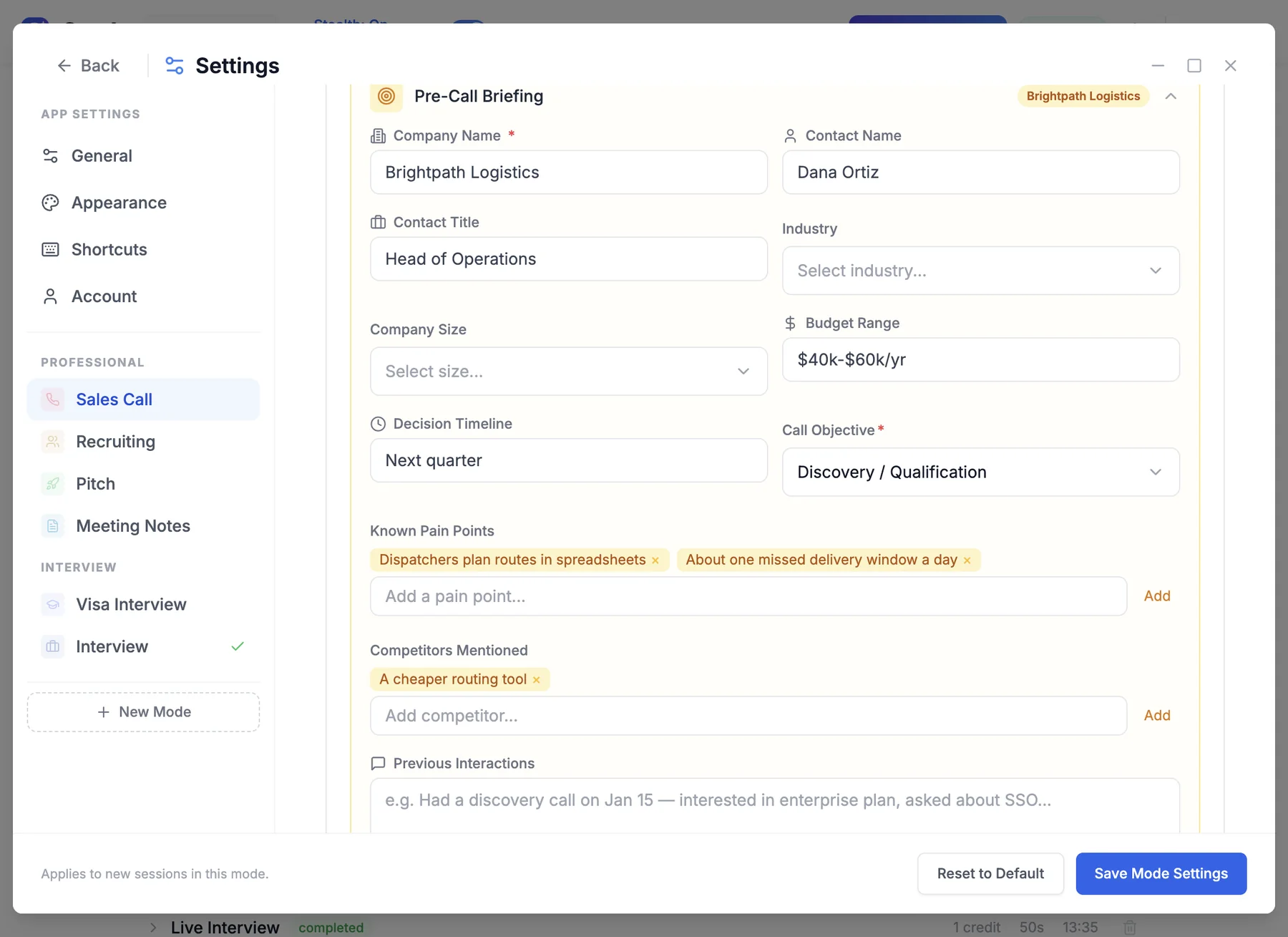
Task: Select the Meeting Notes mode
Action: [144, 526]
